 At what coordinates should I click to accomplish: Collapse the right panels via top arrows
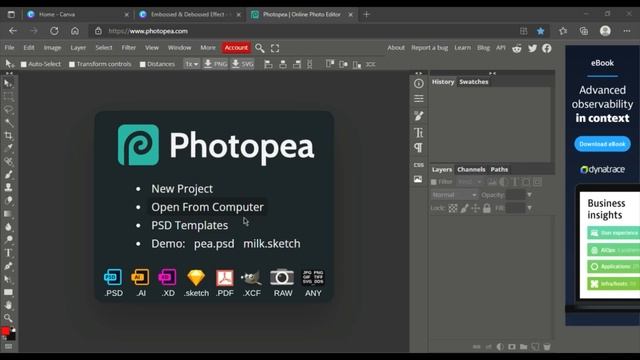click(x=493, y=73)
